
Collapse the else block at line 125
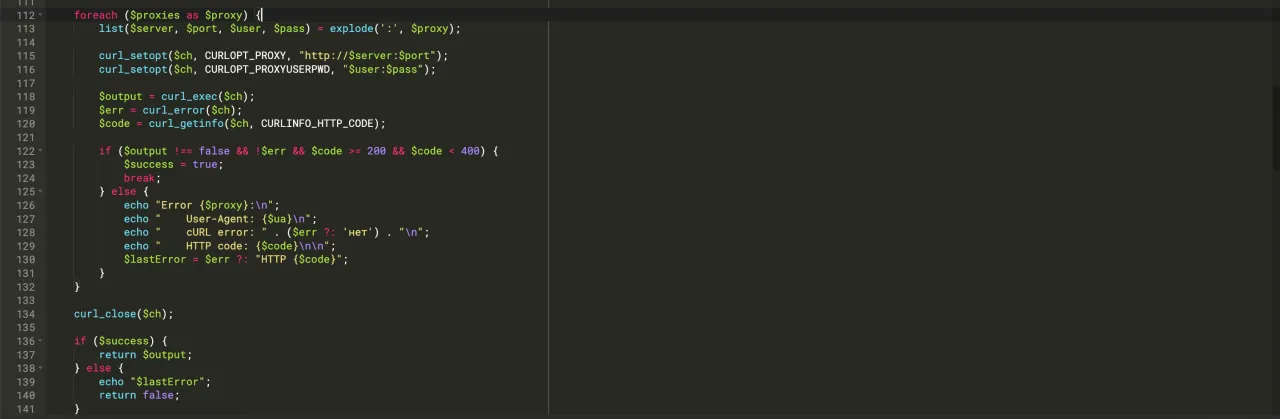tap(41, 192)
